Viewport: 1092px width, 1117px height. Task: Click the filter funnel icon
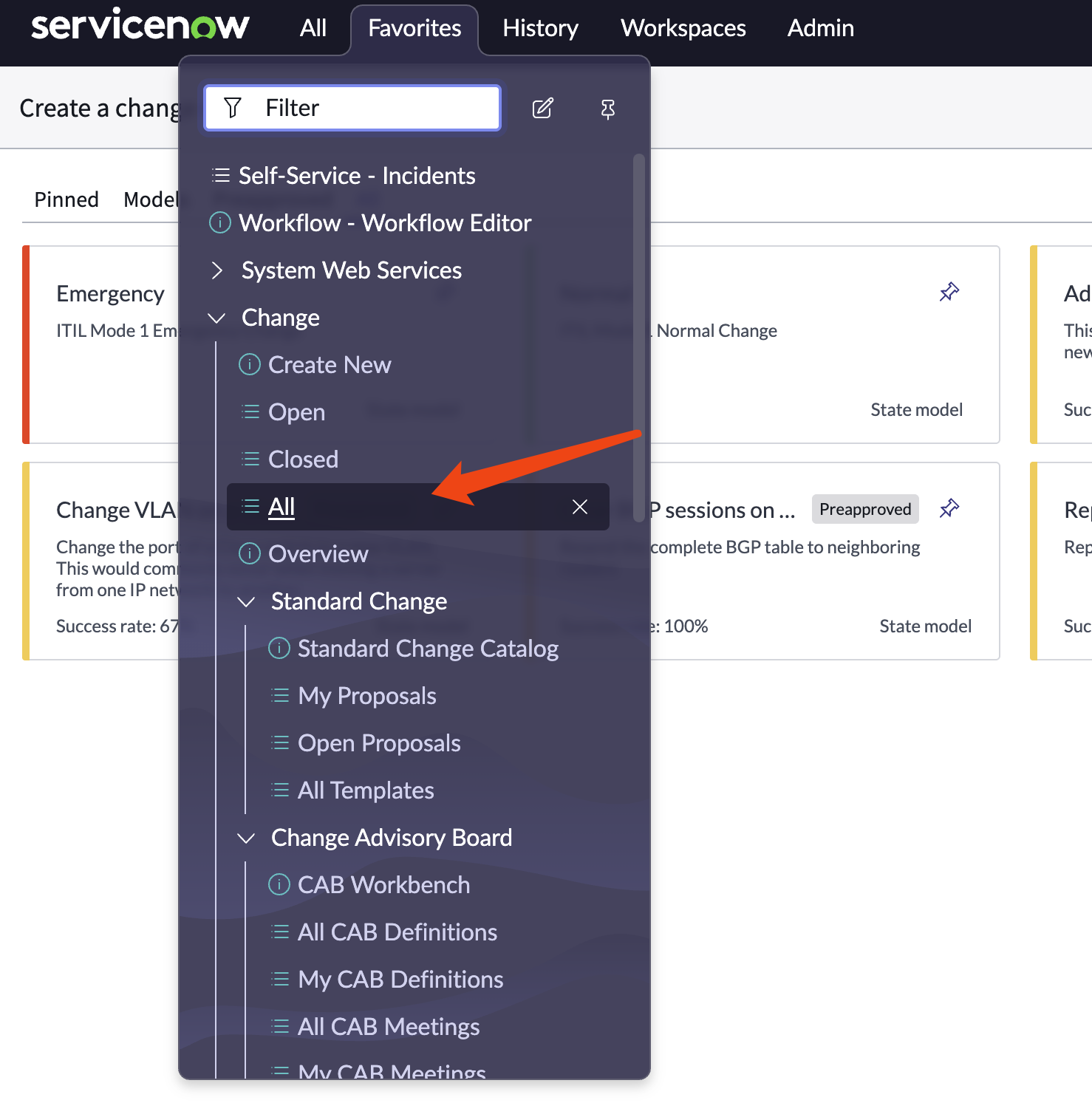click(x=233, y=108)
